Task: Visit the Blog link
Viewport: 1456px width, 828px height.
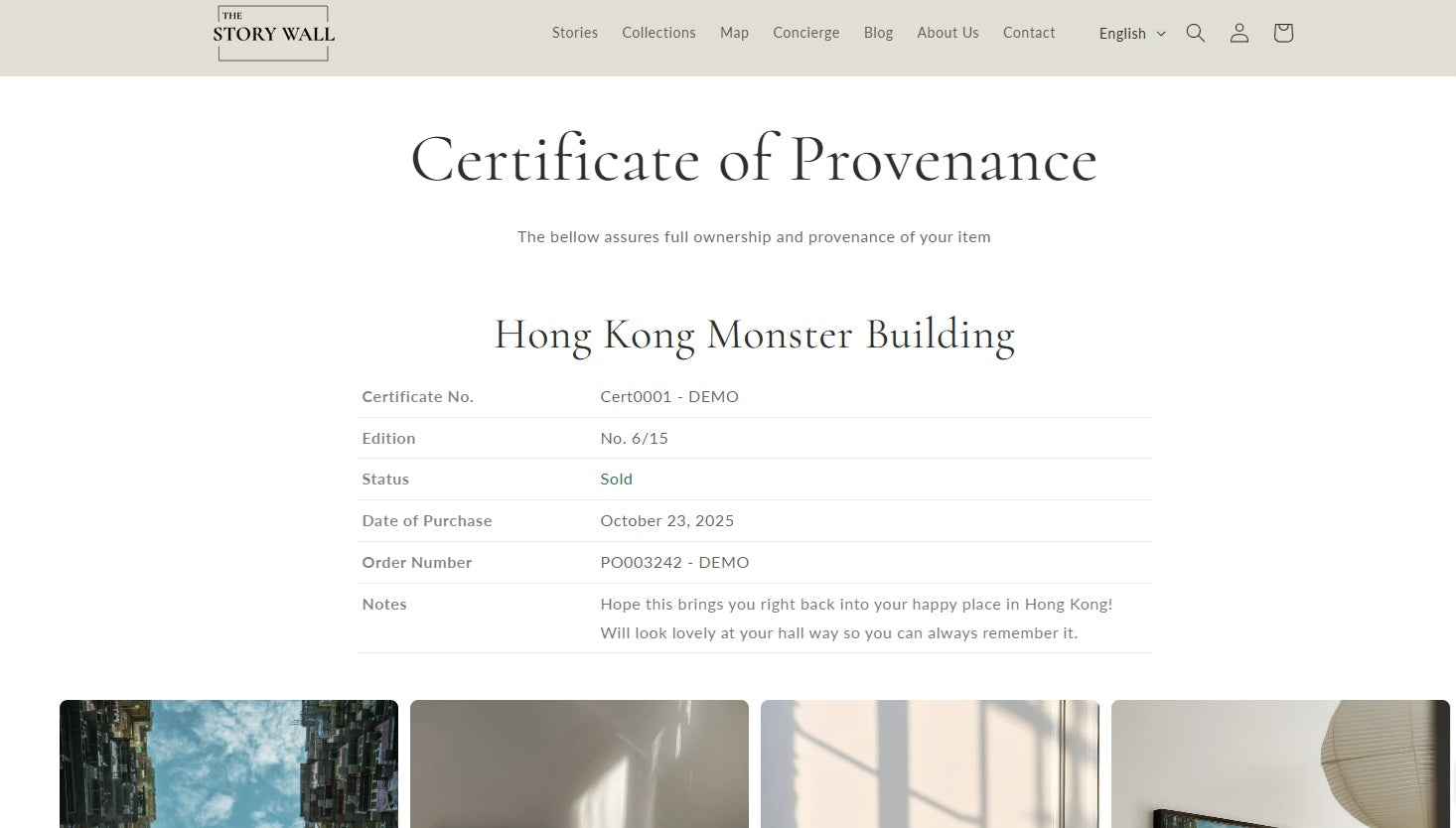Action: (878, 33)
